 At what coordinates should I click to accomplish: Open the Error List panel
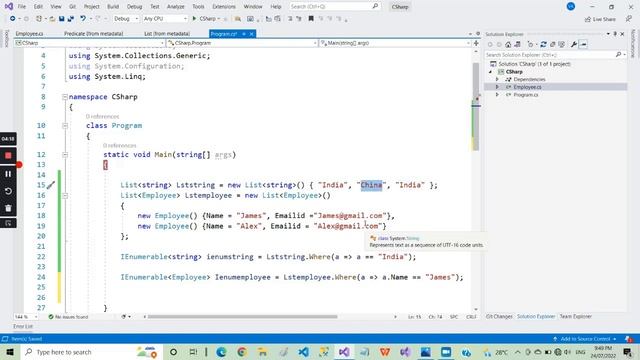23,327
